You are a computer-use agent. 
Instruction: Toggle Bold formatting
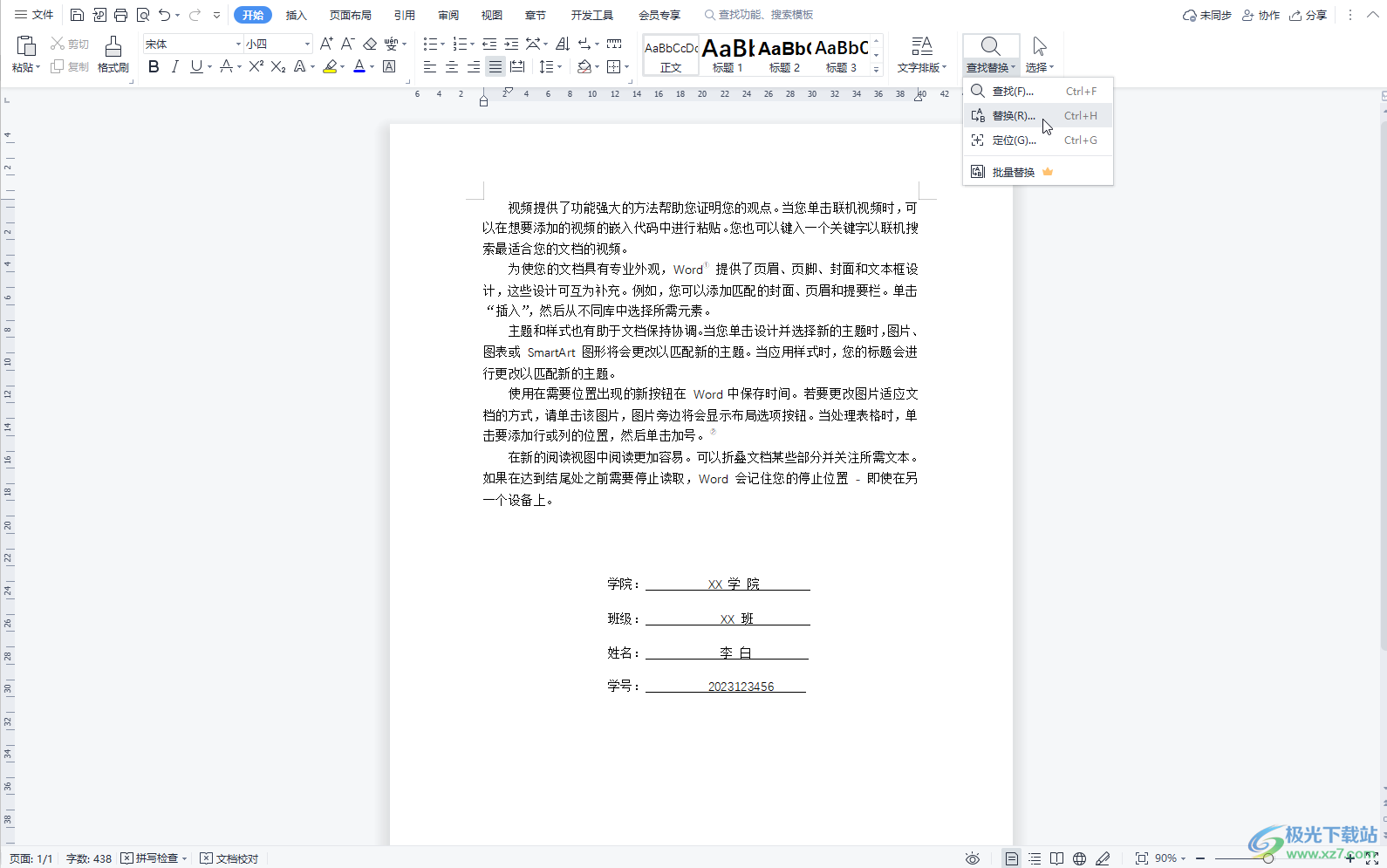[154, 66]
